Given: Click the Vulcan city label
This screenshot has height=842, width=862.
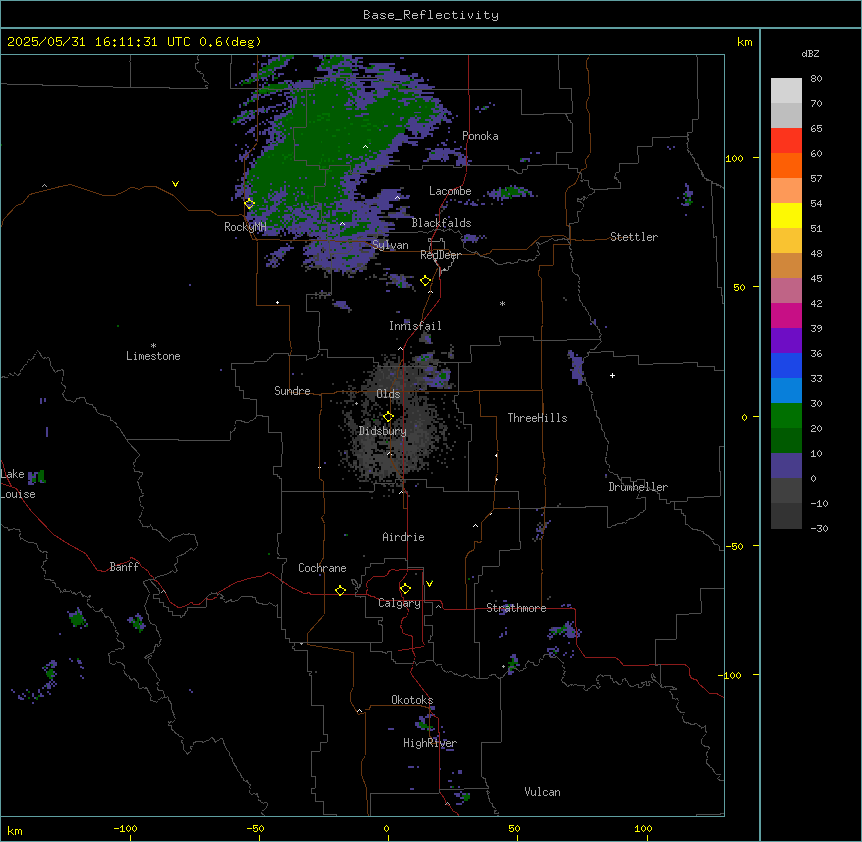Looking at the screenshot, I should click(542, 792).
